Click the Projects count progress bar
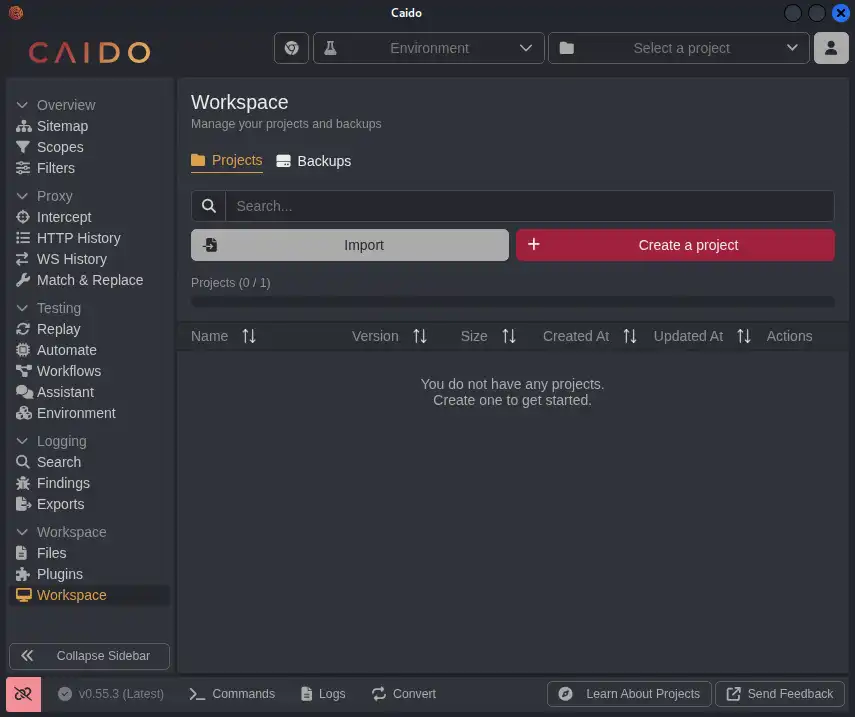 point(512,300)
